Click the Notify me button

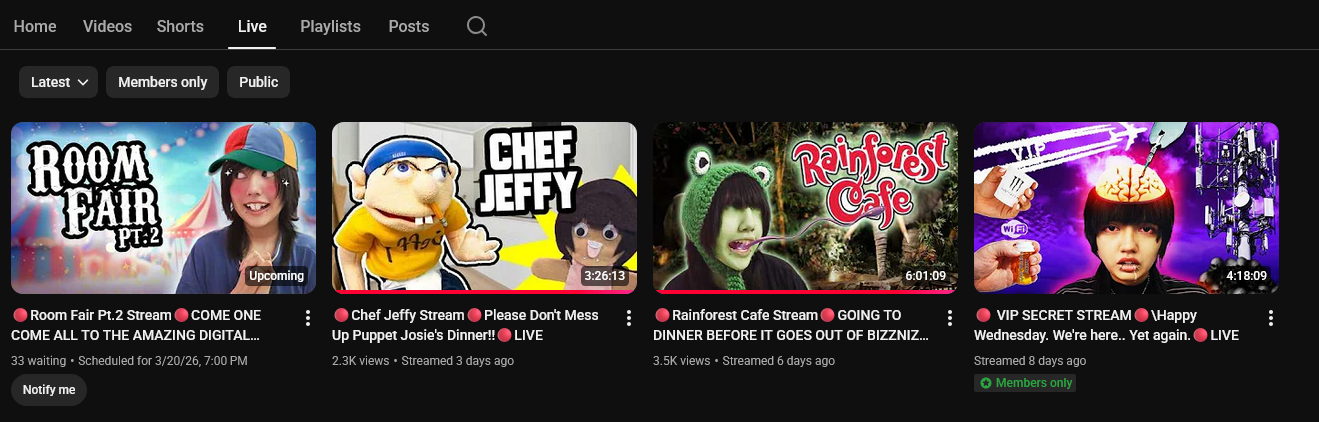pos(49,390)
